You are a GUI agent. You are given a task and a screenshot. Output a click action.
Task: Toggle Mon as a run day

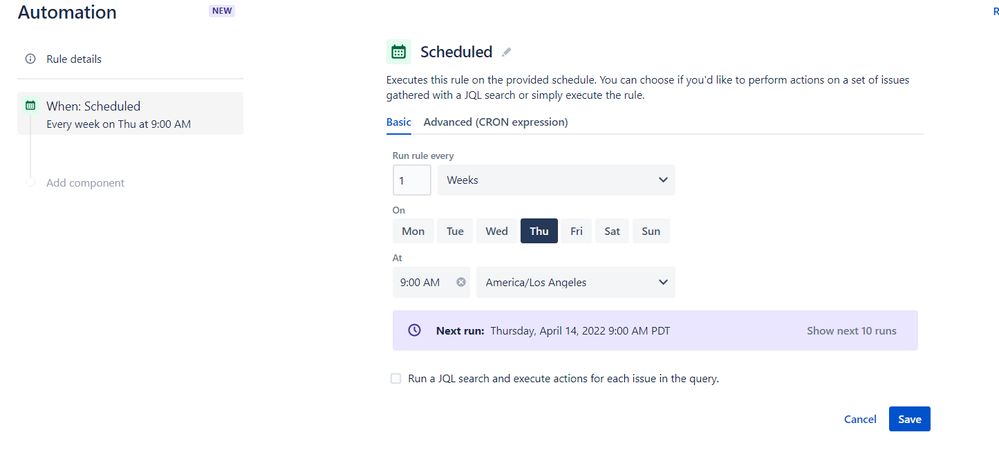413,231
